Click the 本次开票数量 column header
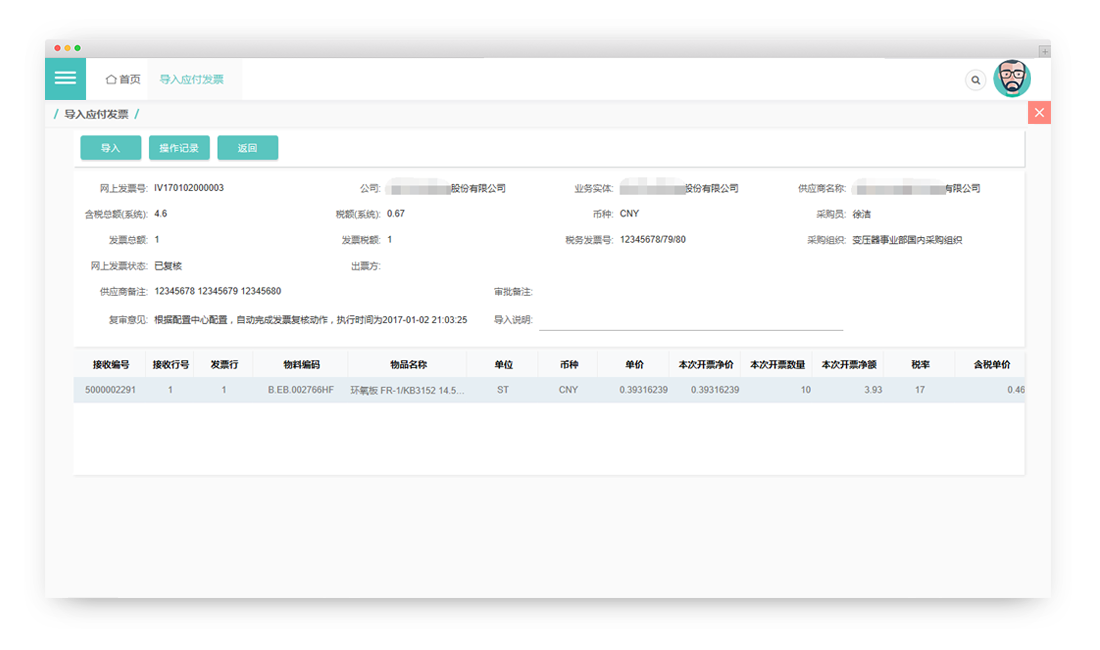 click(x=777, y=365)
